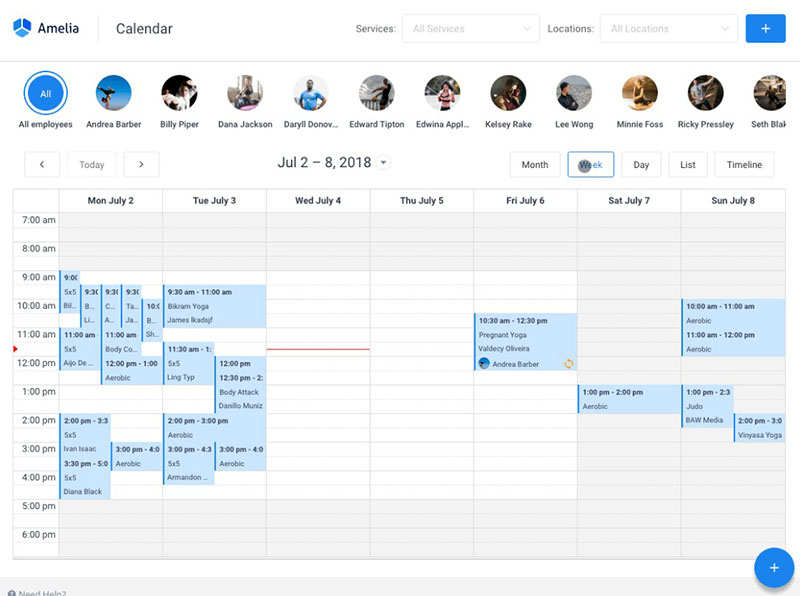Filter calendar by Lee Wong avatar
The image size is (800, 596).
coord(574,93)
